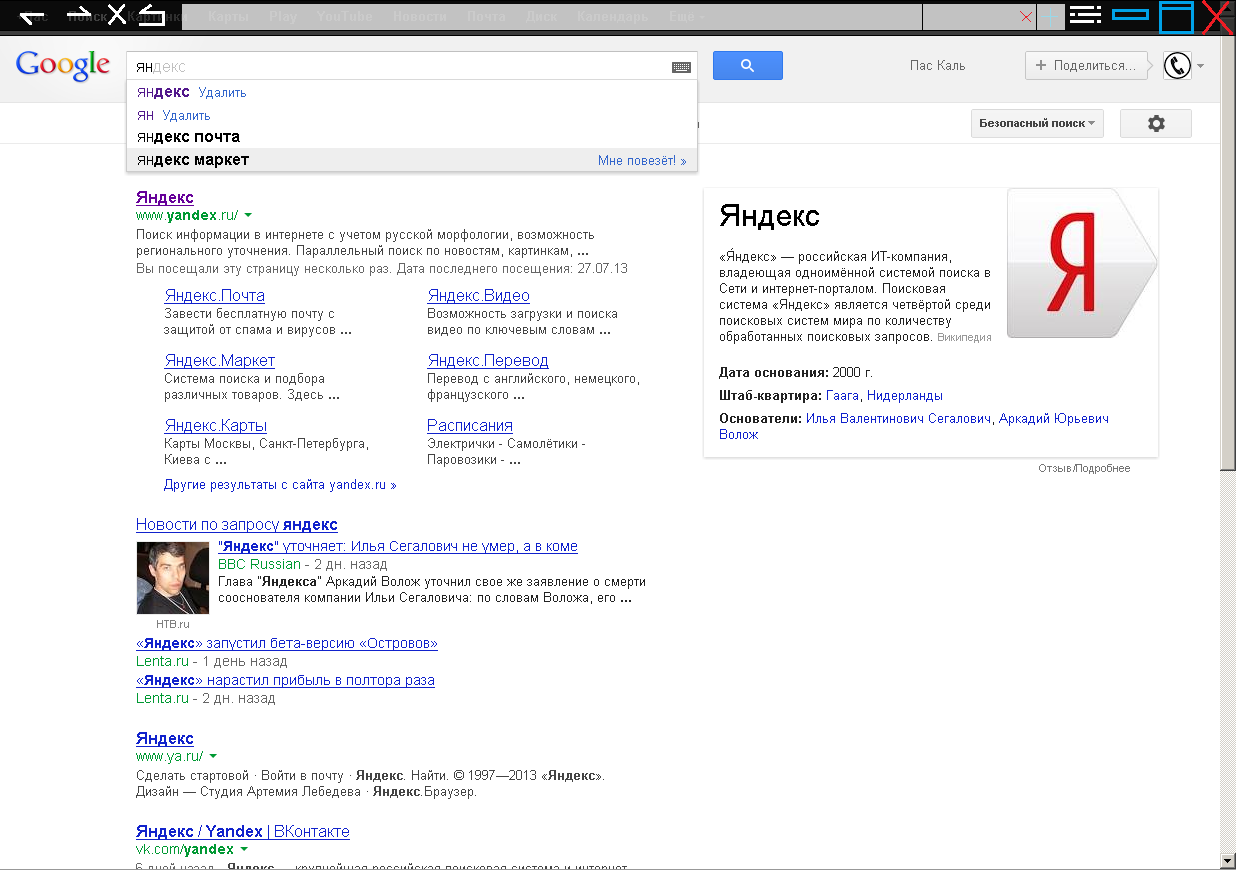Viewport: 1236px width, 870px height.
Task: Click the Google logo
Action: [63, 65]
